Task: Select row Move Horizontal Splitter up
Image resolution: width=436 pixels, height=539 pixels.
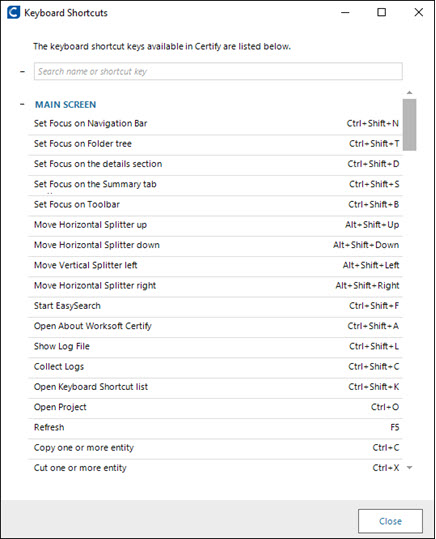Action: point(215,225)
